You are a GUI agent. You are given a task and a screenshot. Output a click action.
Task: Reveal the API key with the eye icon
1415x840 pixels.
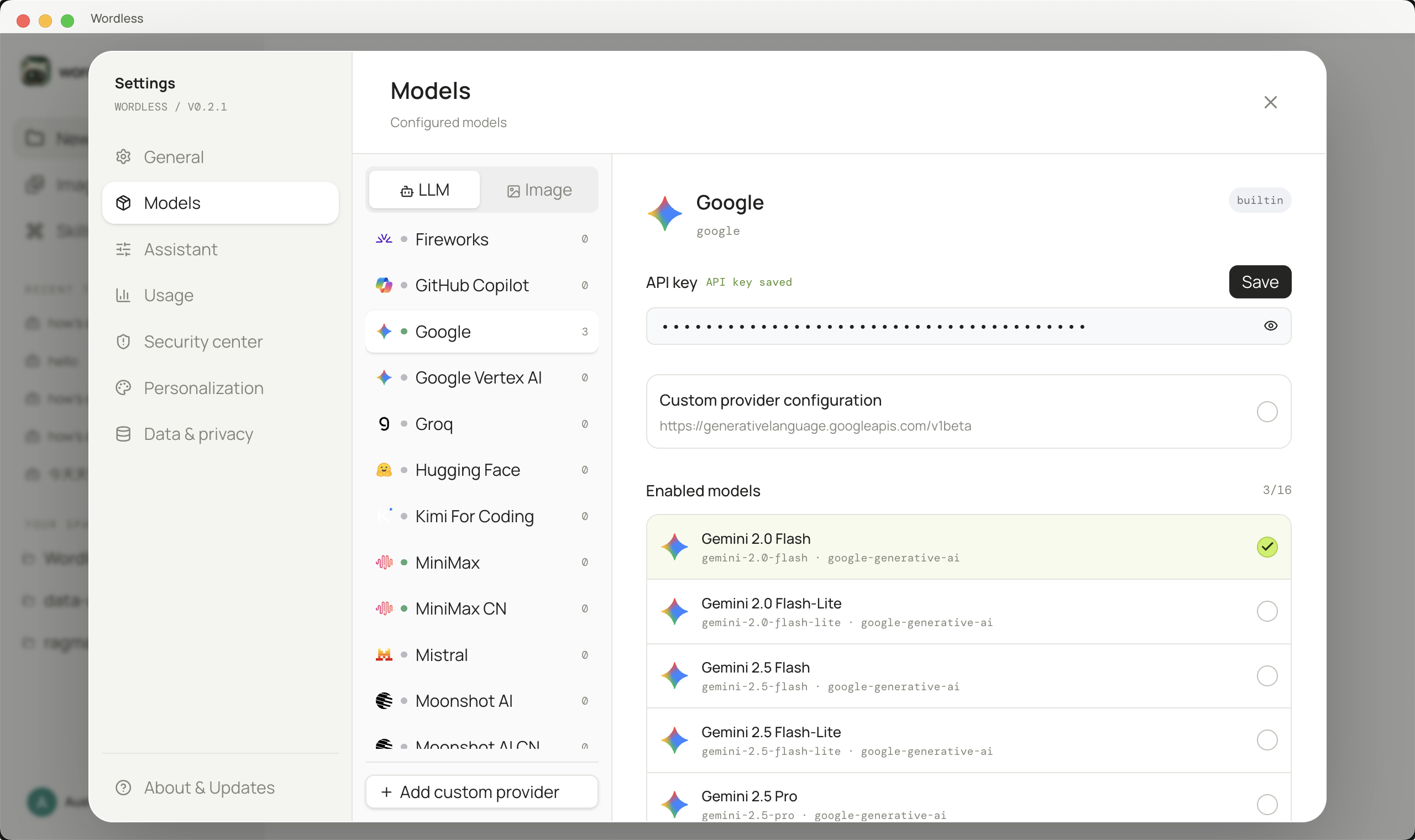(x=1270, y=326)
